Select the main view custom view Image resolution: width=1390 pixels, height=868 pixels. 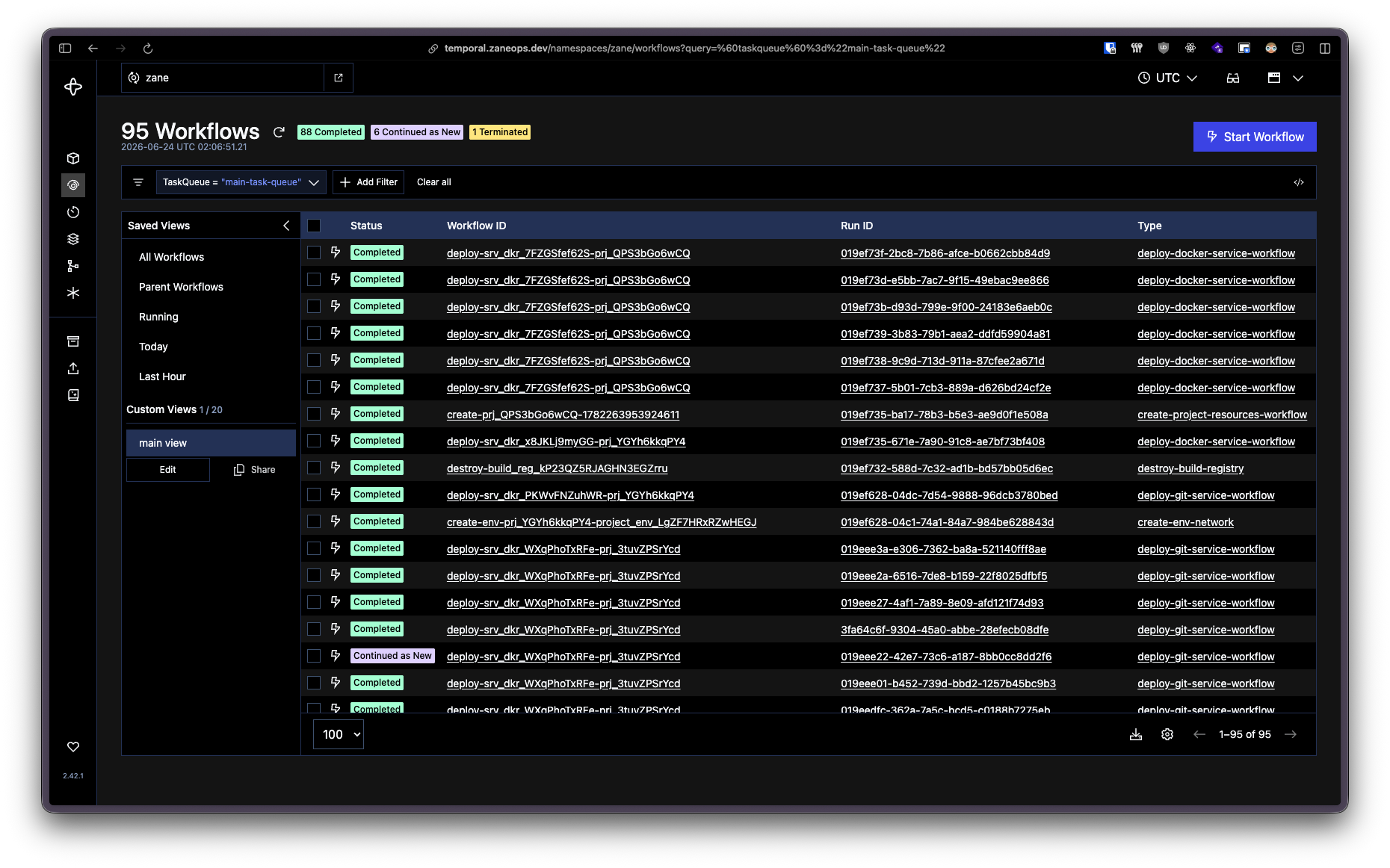(x=211, y=443)
